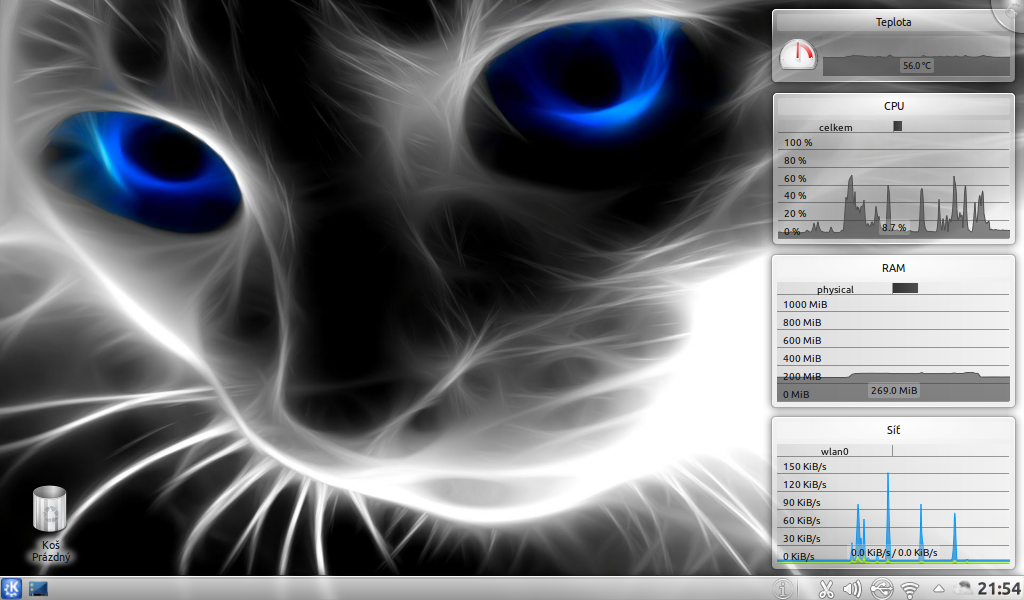The image size is (1024, 600).
Task: Open the Wi-Fi network manager icon
Action: click(910, 590)
